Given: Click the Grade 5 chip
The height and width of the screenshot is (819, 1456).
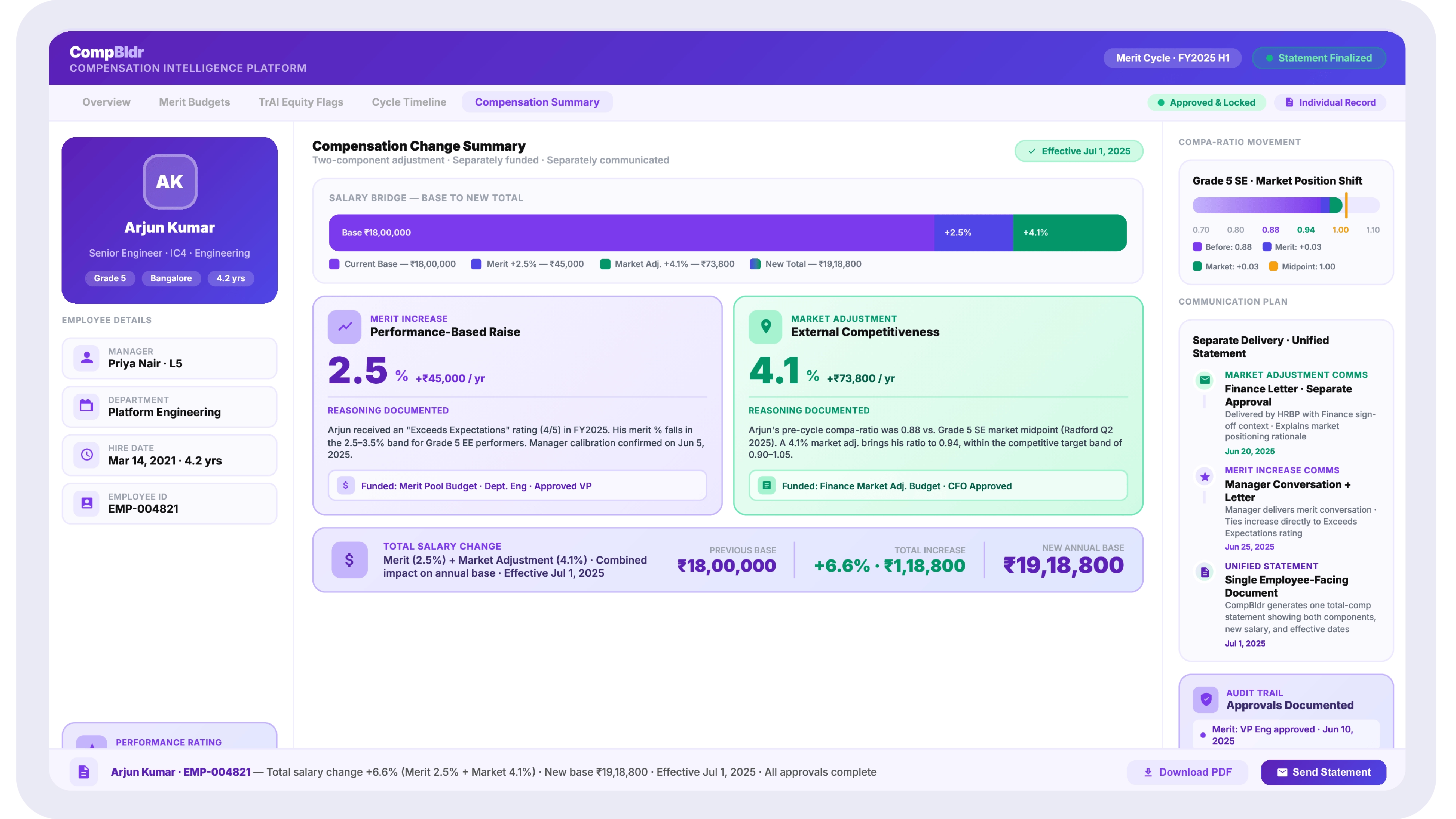Looking at the screenshot, I should [110, 278].
